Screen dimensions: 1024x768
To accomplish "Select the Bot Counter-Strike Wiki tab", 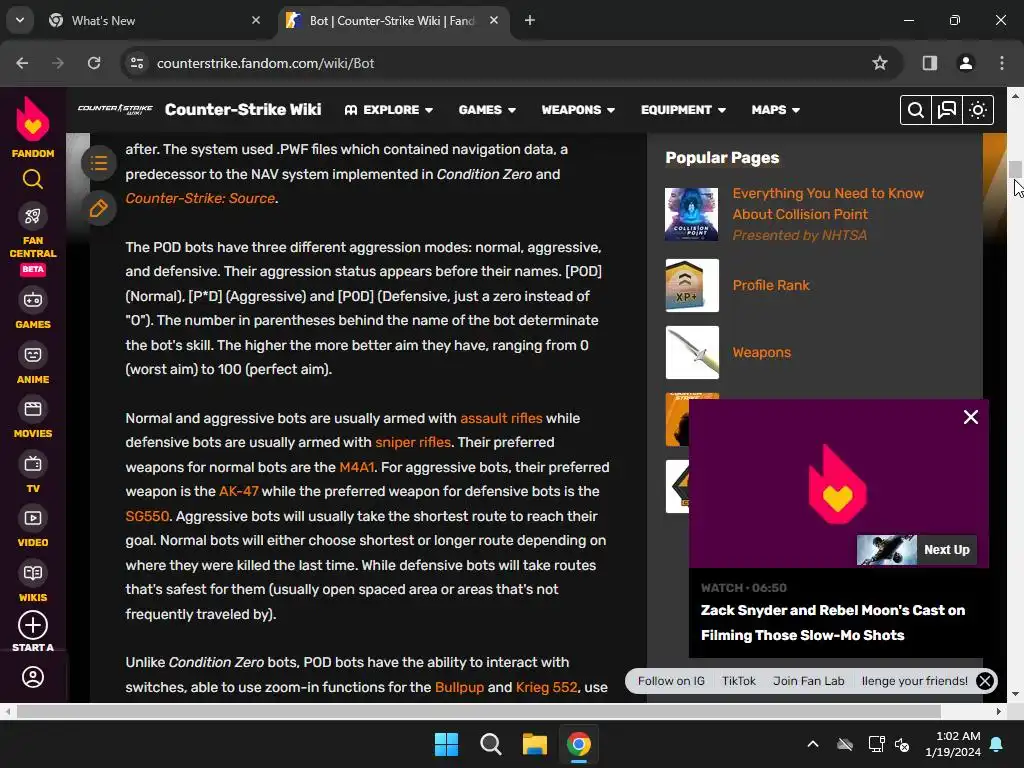I will click(x=392, y=20).
